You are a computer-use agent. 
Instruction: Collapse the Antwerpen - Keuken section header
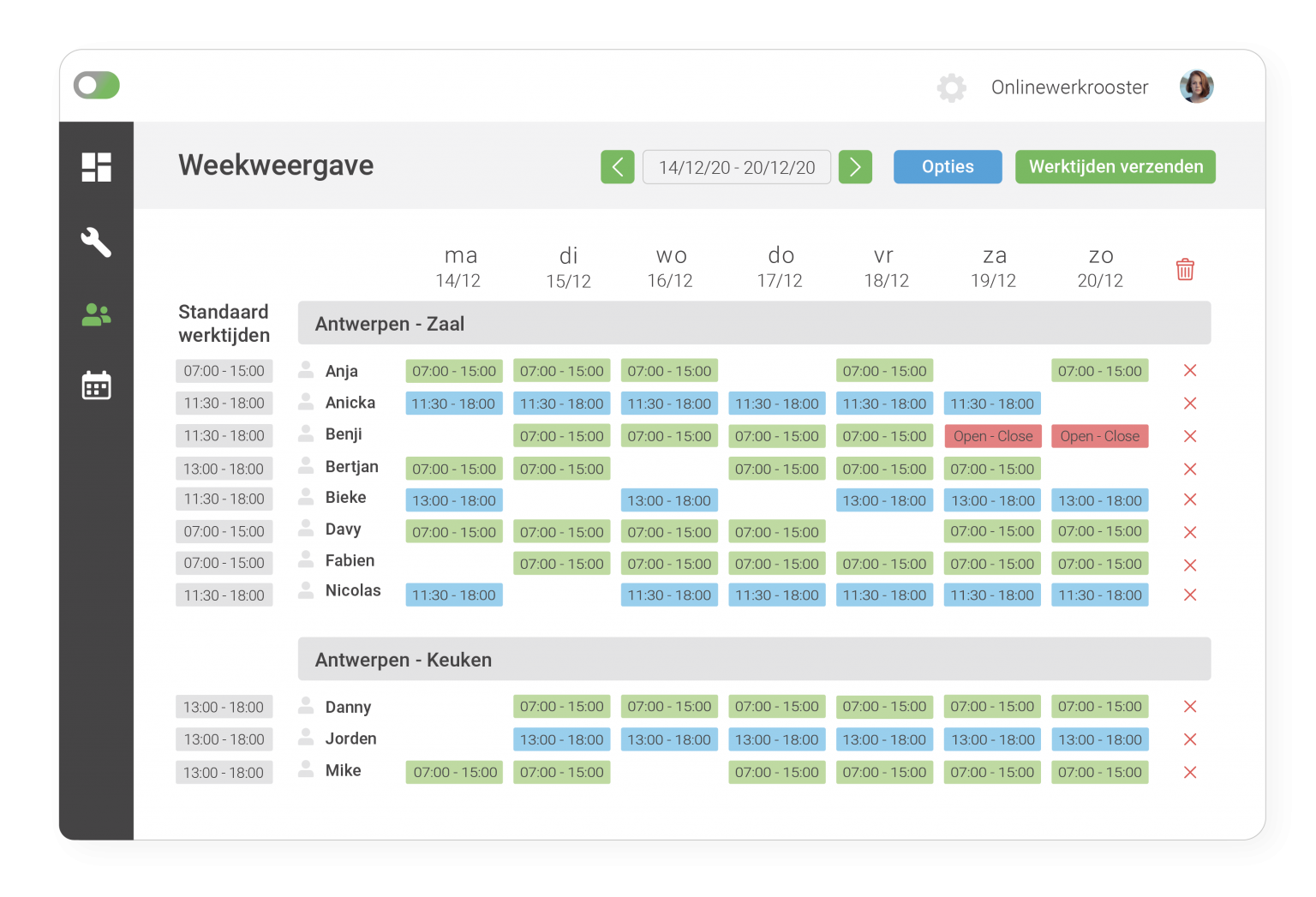[x=754, y=659]
